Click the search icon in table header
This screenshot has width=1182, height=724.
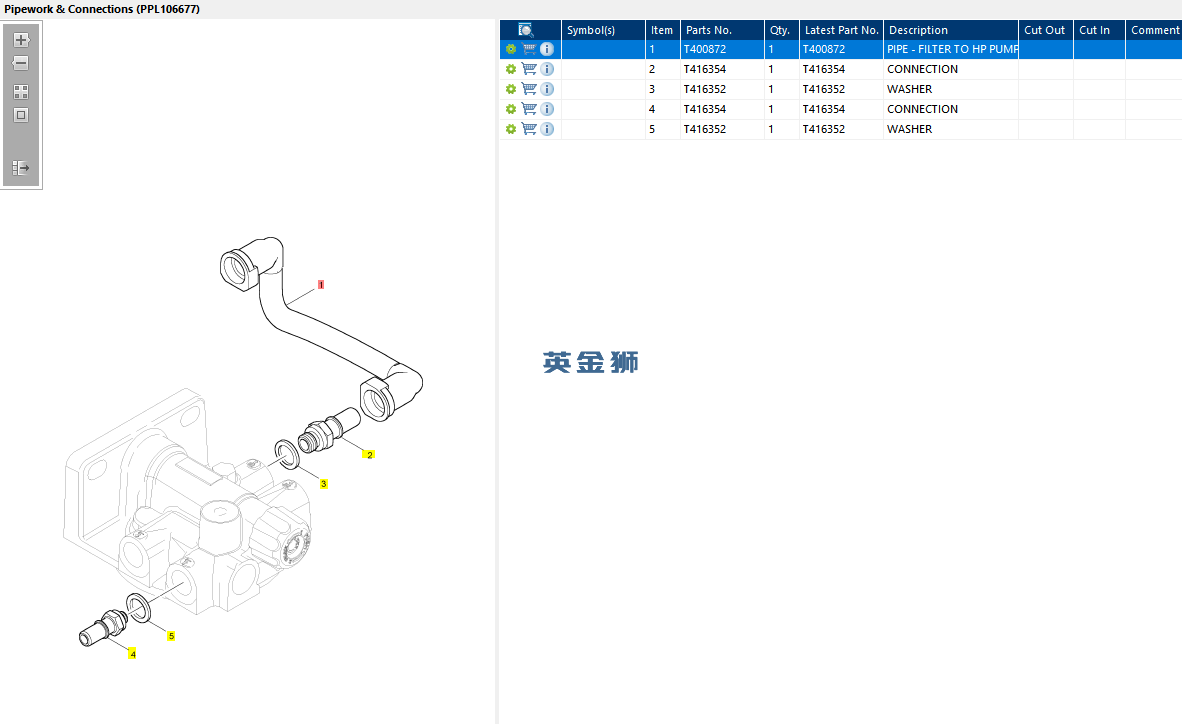tap(526, 30)
